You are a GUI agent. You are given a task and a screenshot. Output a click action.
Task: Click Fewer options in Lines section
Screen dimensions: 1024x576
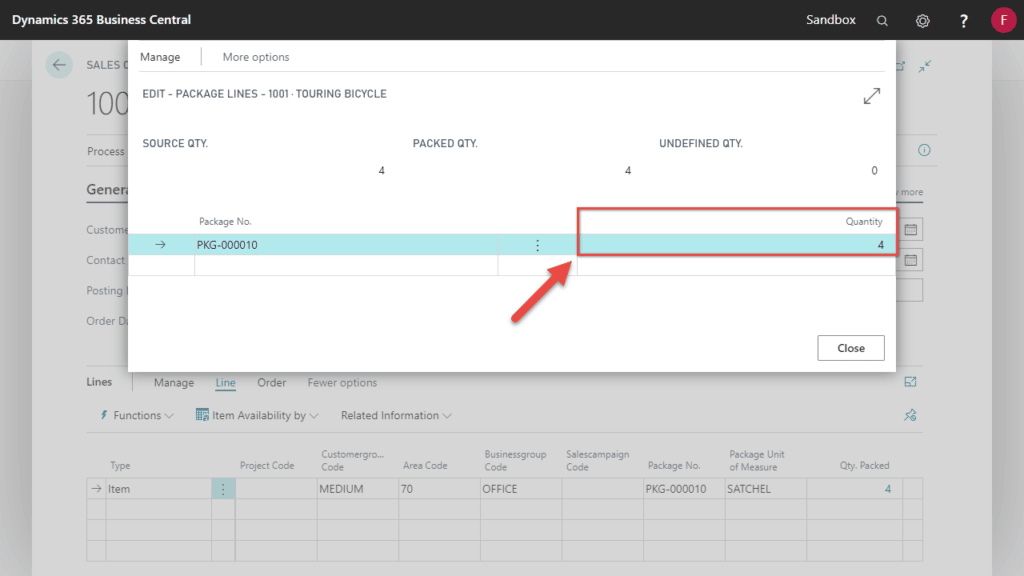[342, 383]
